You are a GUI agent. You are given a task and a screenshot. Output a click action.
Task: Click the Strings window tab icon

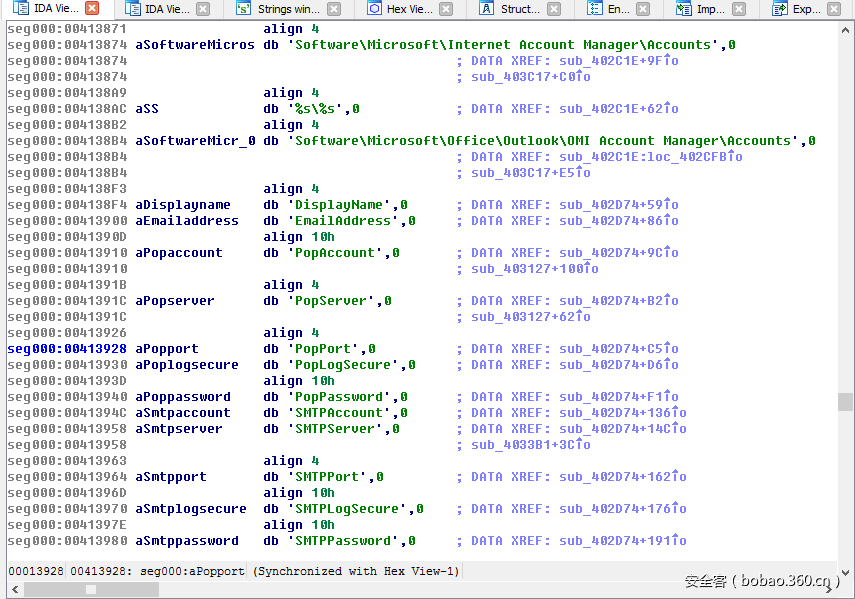[x=244, y=9]
